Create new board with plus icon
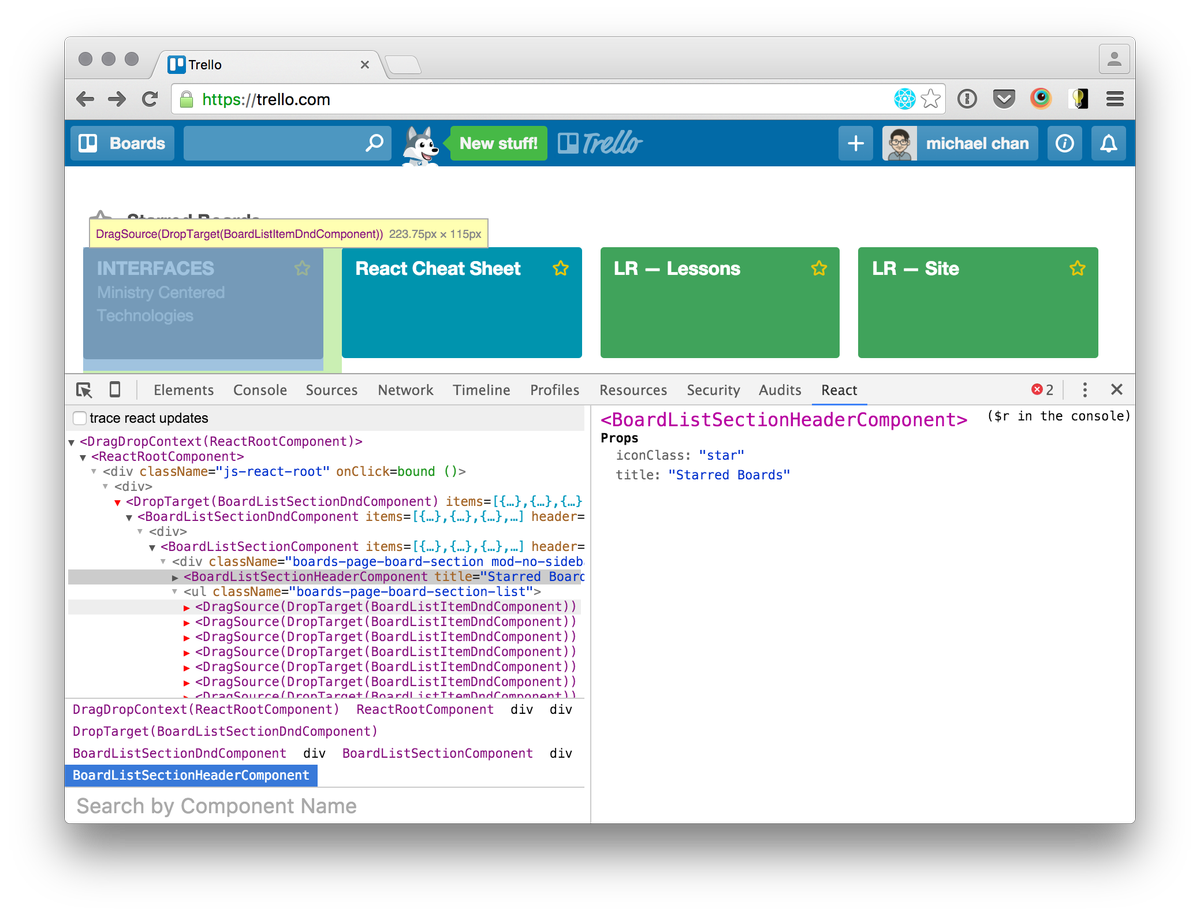This screenshot has width=1200, height=916. coord(856,143)
